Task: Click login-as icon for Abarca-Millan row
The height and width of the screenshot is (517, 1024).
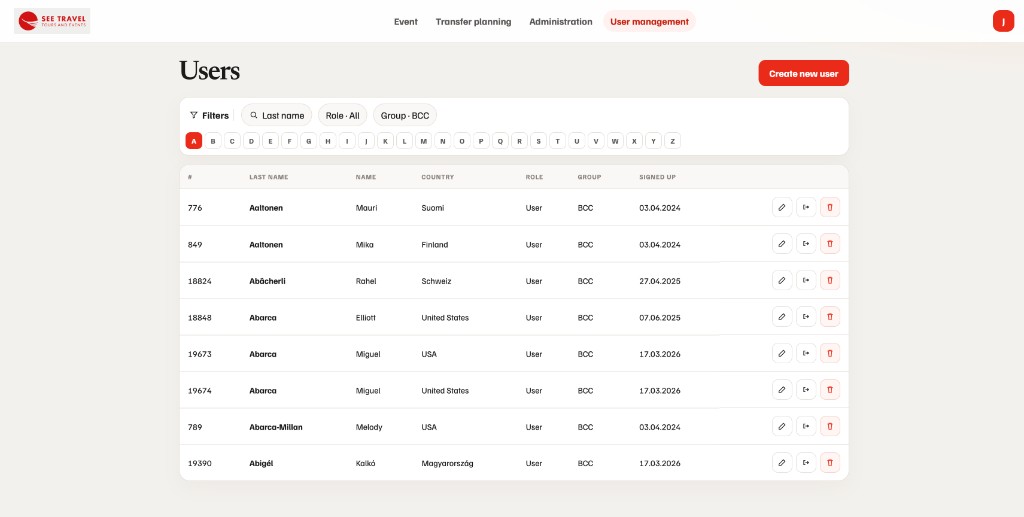Action: tap(806, 426)
